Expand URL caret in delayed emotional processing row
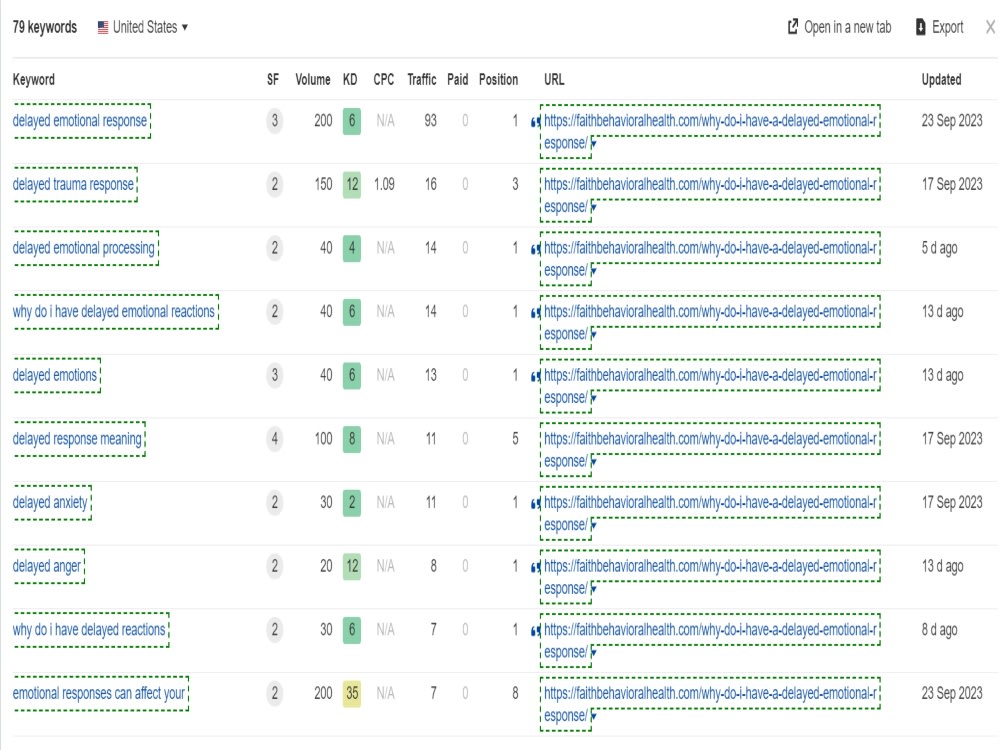Viewport: 1000px width, 750px height. click(594, 270)
